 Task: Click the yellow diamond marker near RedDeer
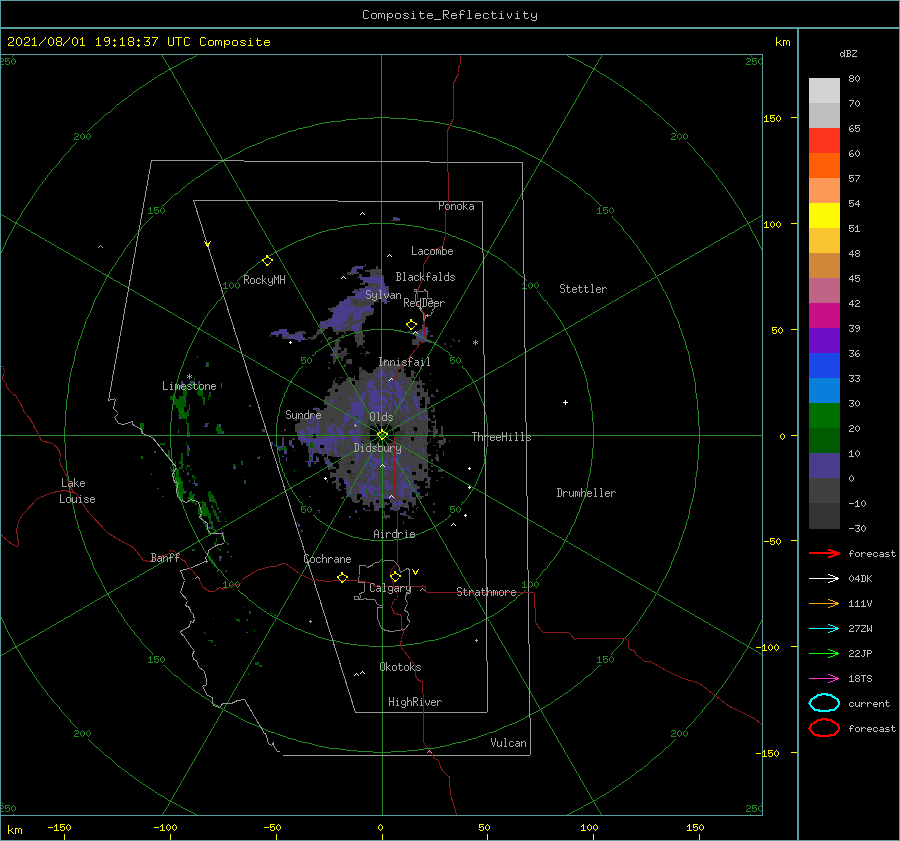[411, 325]
